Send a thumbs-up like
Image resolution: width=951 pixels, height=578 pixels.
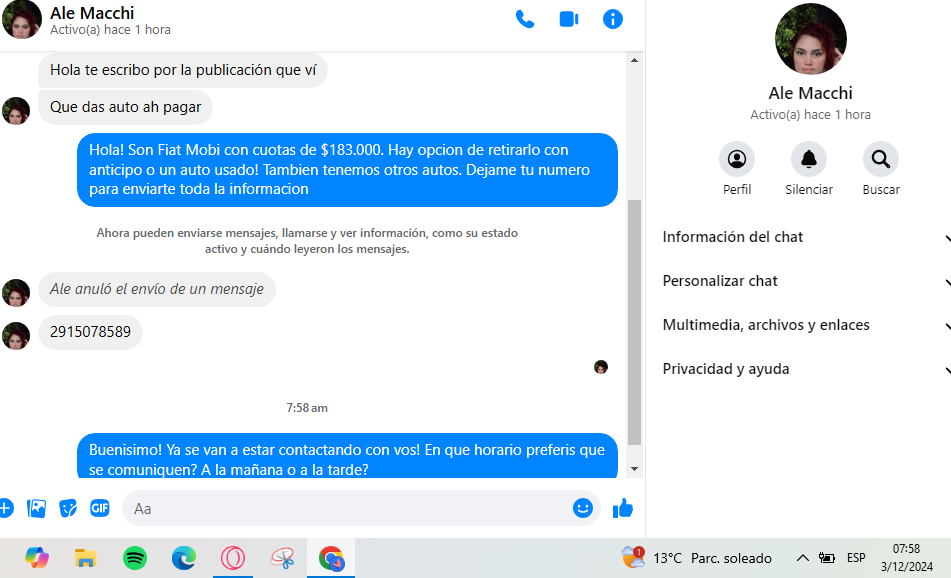tap(623, 508)
